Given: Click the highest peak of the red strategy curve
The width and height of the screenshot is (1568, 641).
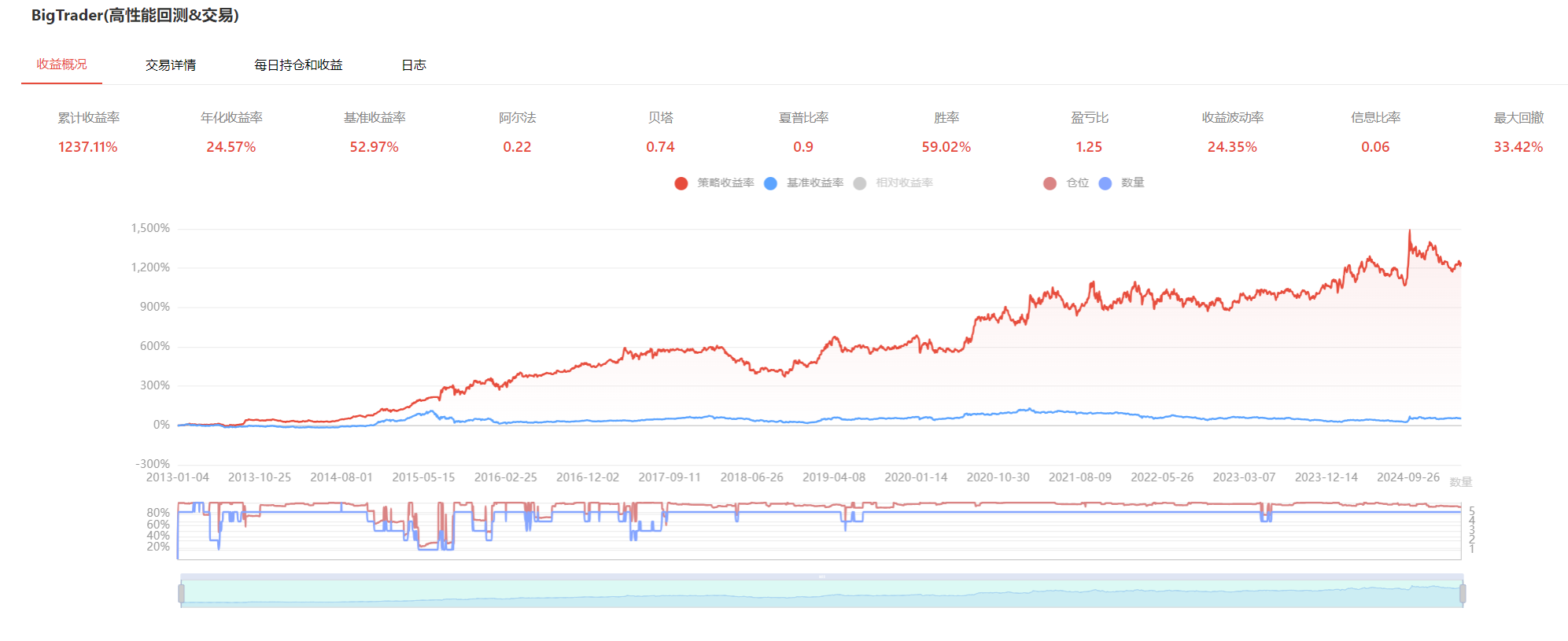Looking at the screenshot, I should (1409, 230).
